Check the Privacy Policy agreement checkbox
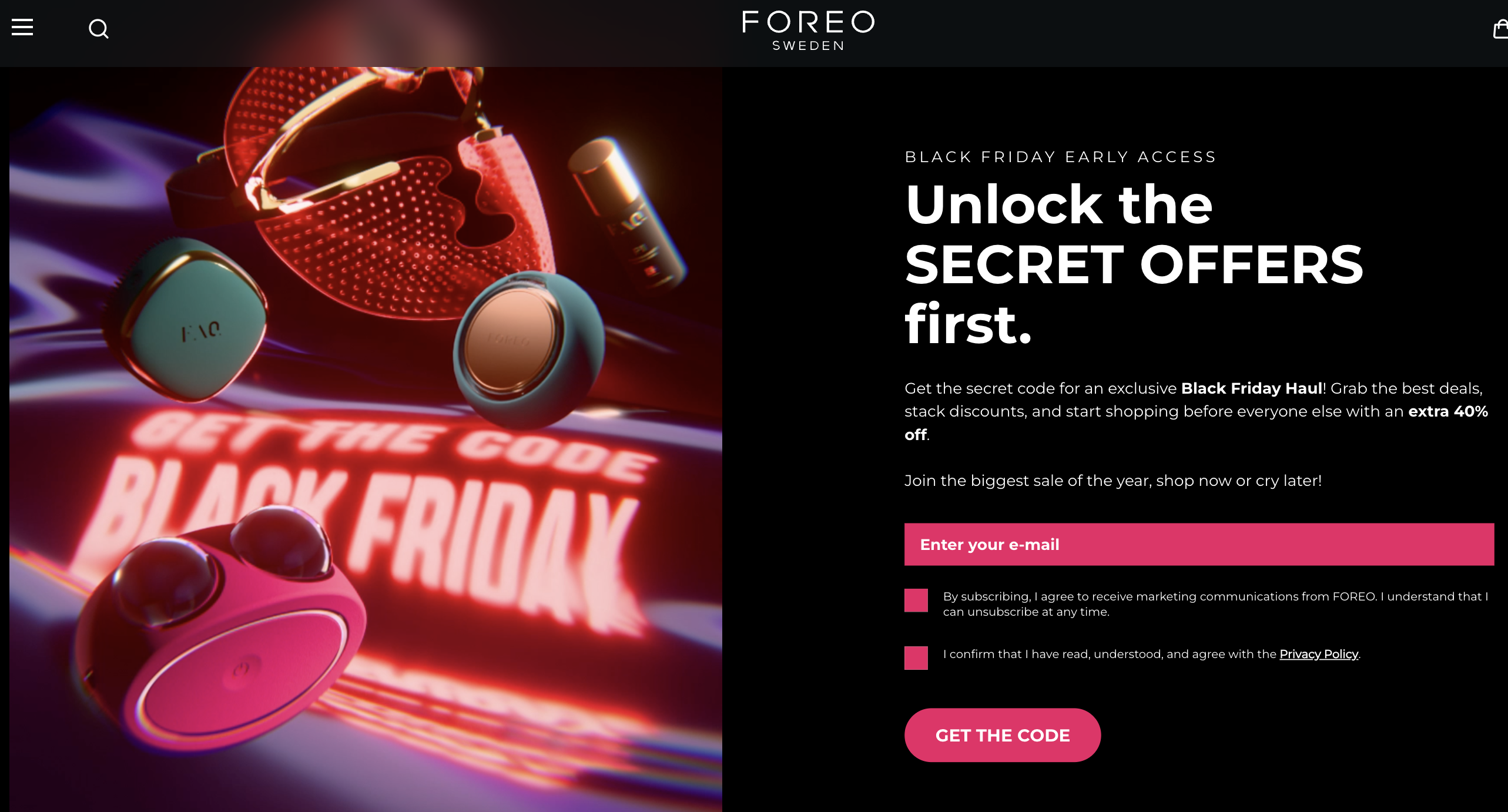Viewport: 1508px width, 812px height. click(x=916, y=658)
